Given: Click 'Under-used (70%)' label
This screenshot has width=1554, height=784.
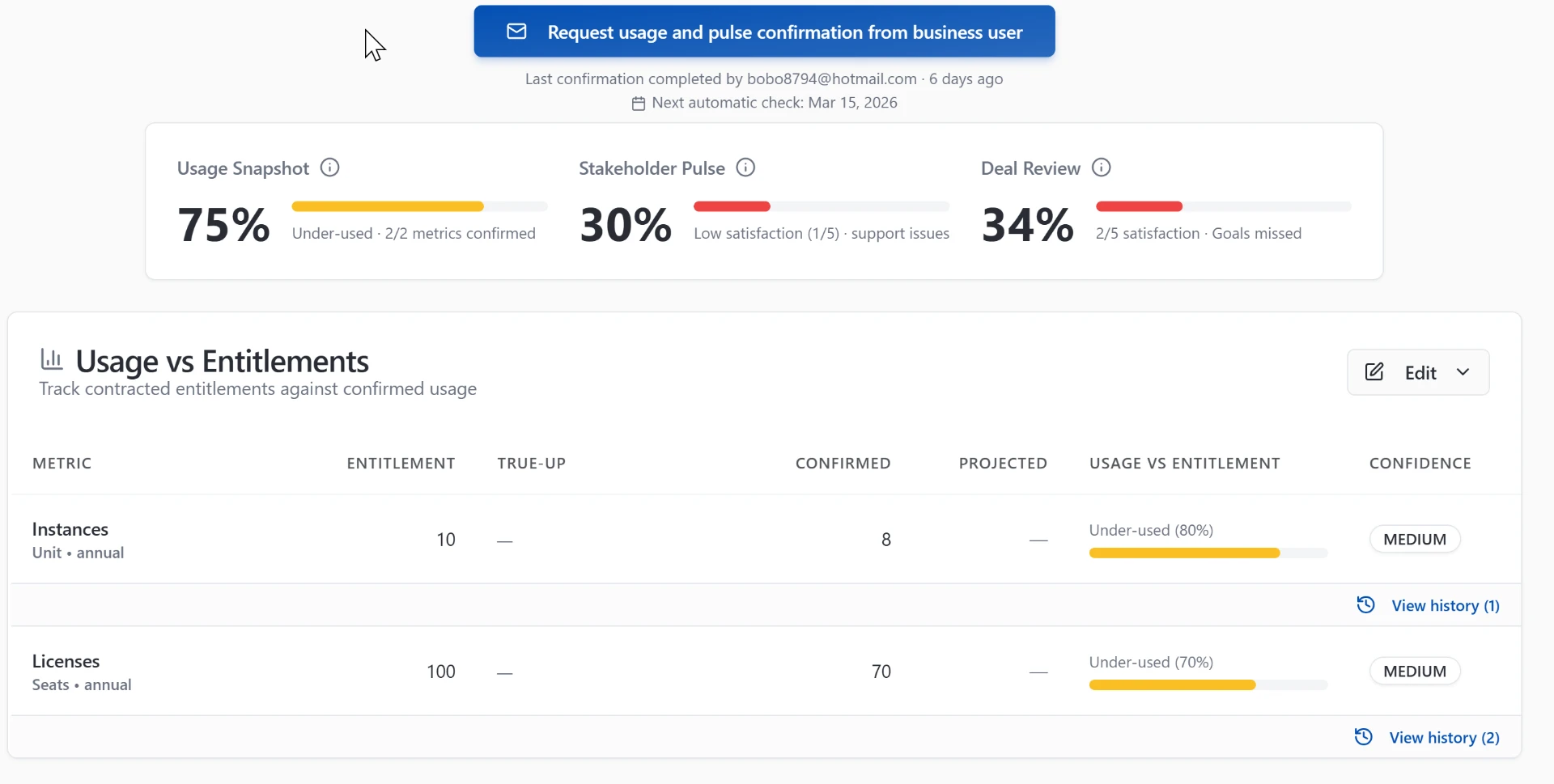Looking at the screenshot, I should point(1151,663).
